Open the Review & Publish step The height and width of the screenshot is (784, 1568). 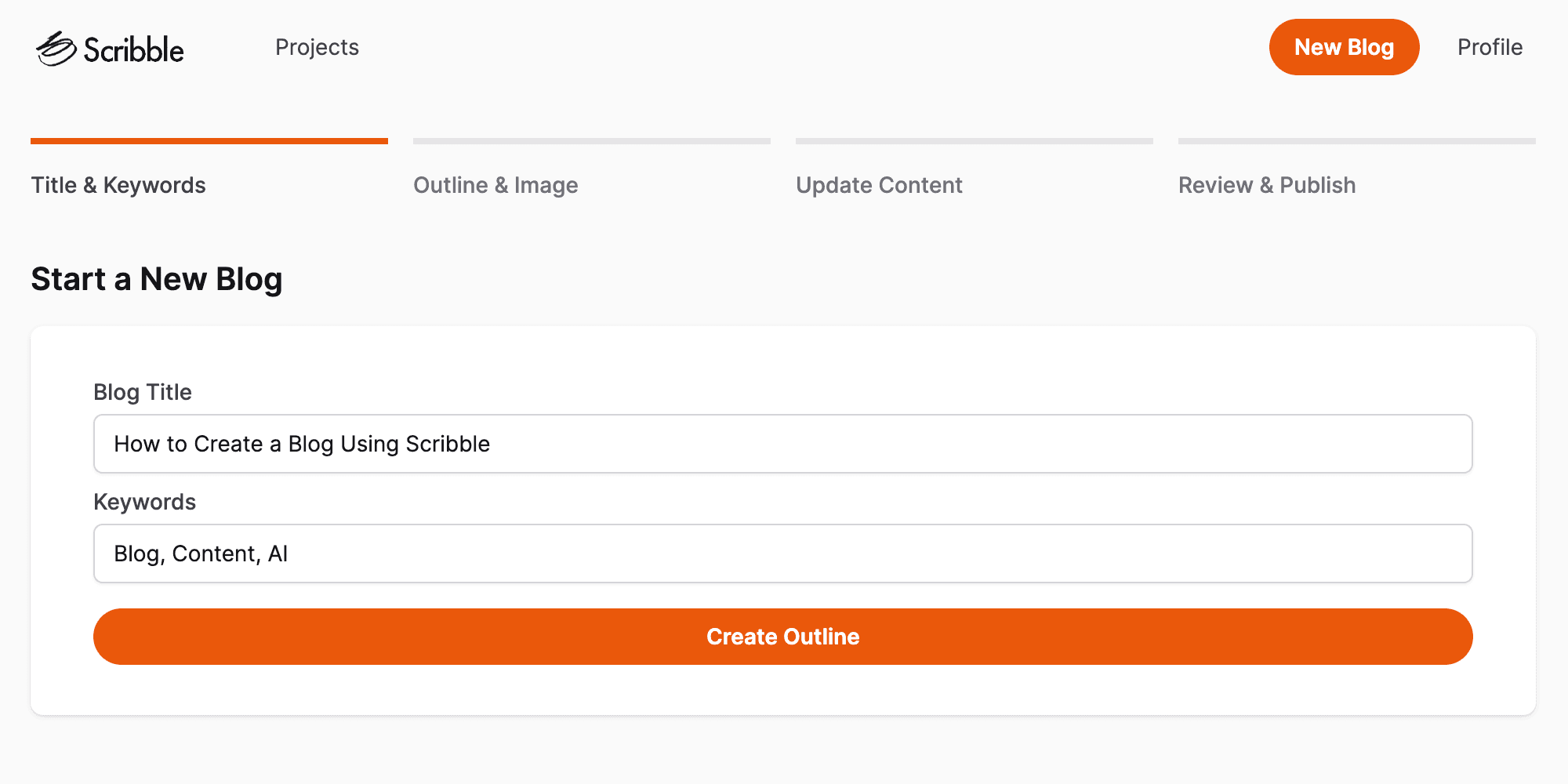click(1267, 185)
